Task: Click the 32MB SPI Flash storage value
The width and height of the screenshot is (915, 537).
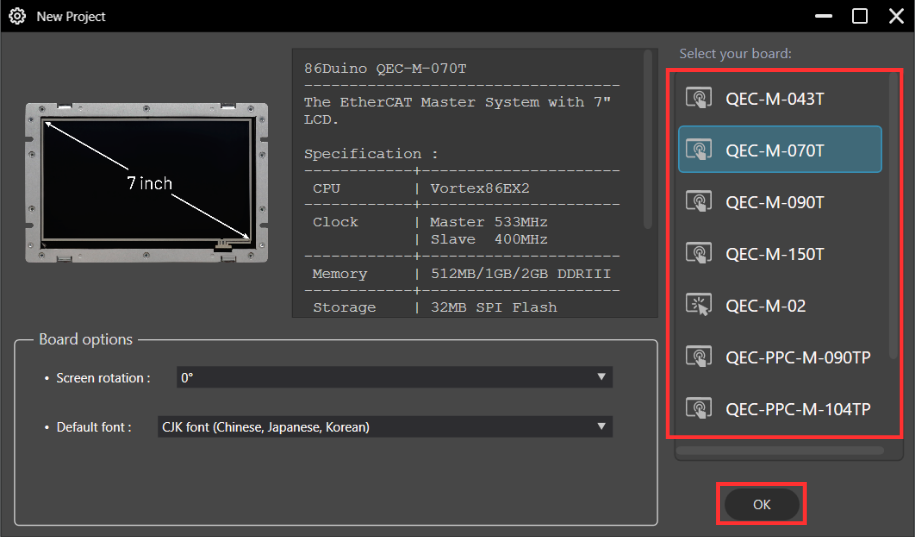Action: point(494,308)
